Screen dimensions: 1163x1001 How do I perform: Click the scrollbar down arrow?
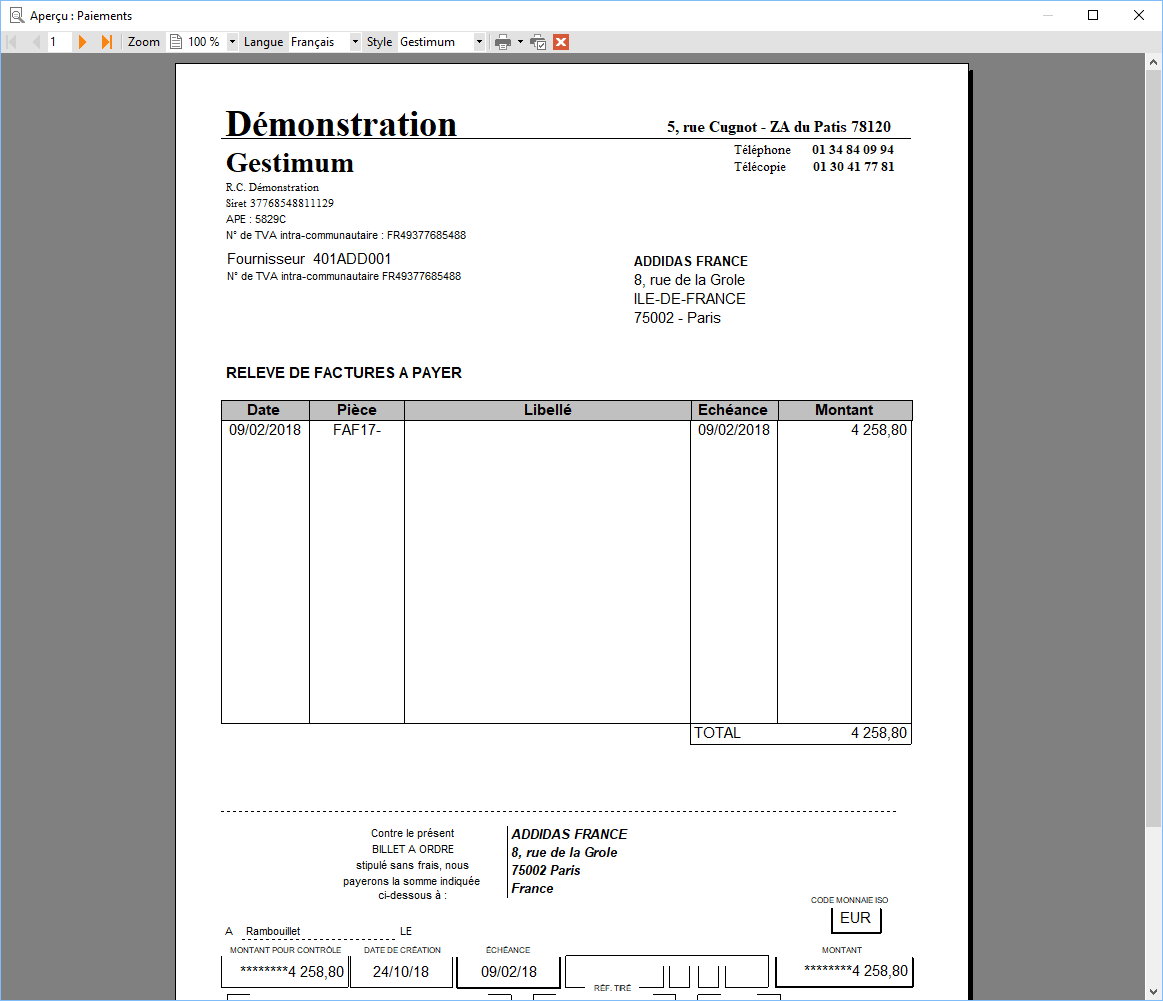[x=1153, y=991]
